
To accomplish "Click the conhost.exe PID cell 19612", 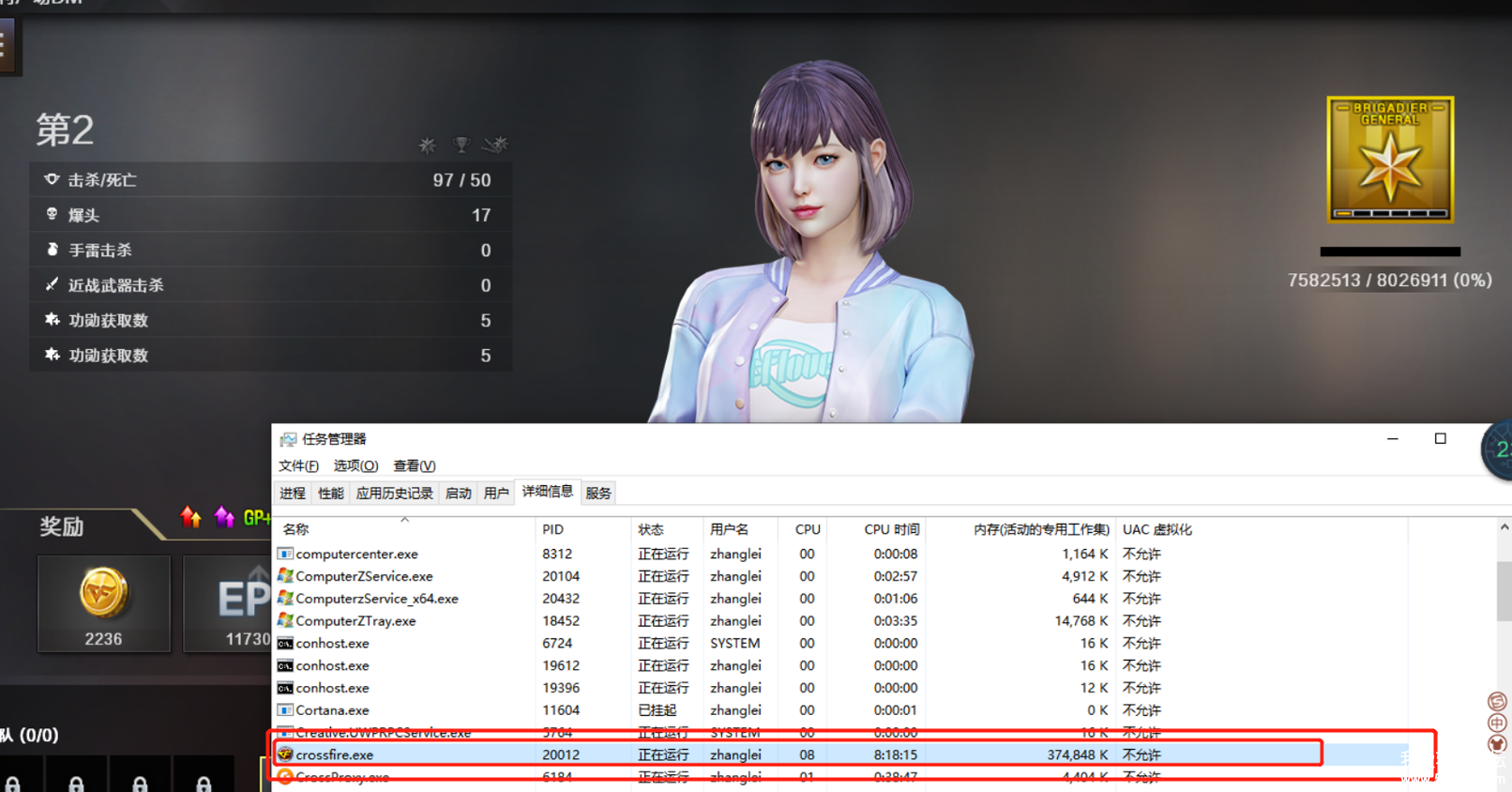I will point(561,665).
